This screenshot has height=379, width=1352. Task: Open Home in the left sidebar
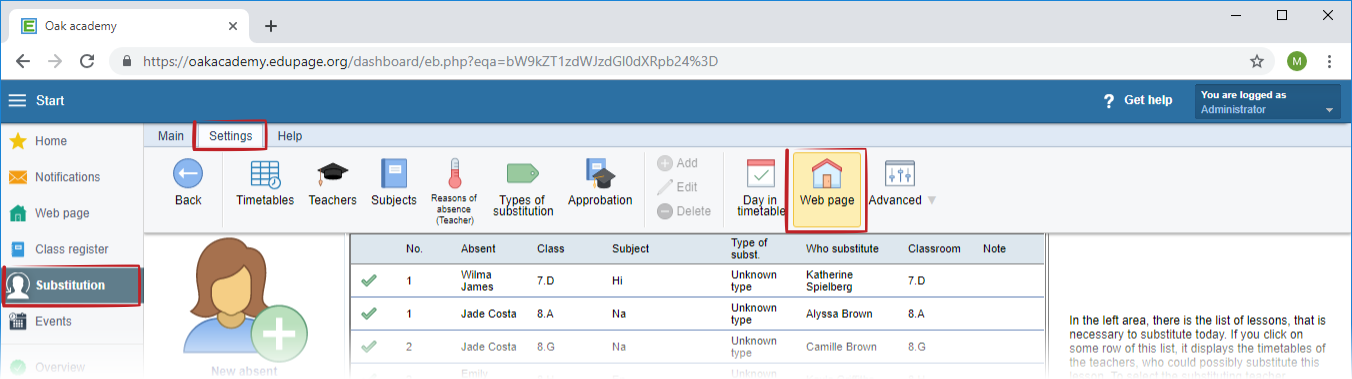[72, 141]
